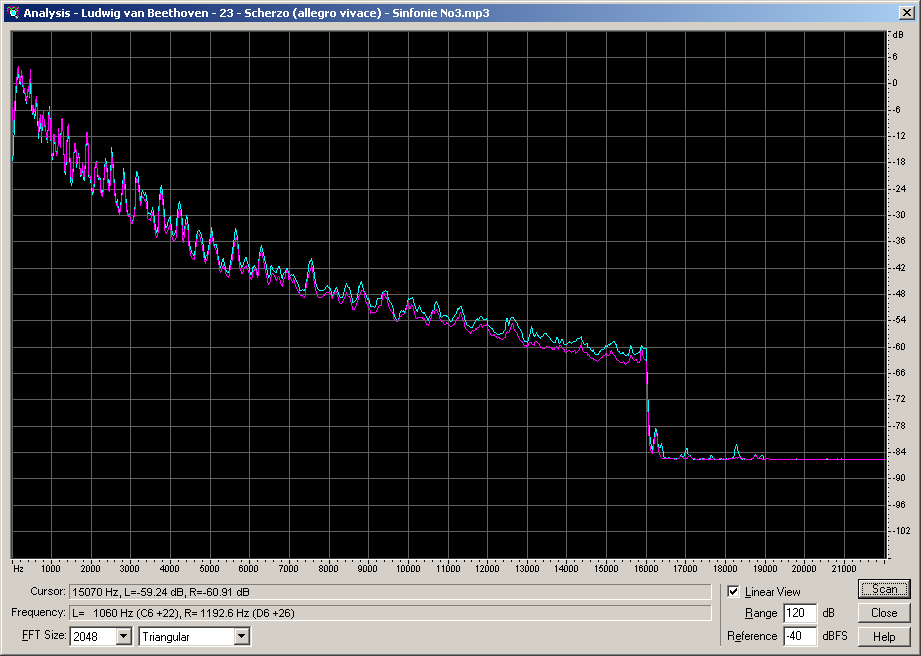Click the 16000 Hz label on frequency axis
The width and height of the screenshot is (921, 656).
(x=646, y=569)
